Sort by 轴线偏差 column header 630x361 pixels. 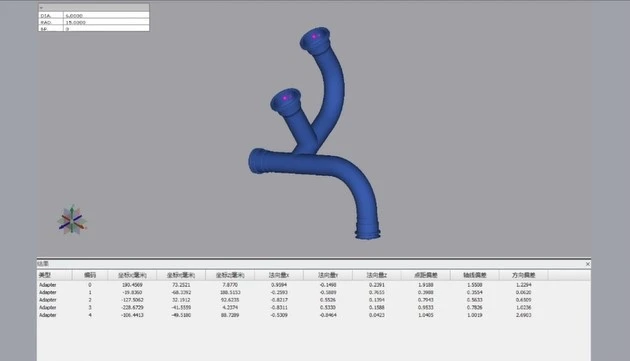click(x=475, y=275)
